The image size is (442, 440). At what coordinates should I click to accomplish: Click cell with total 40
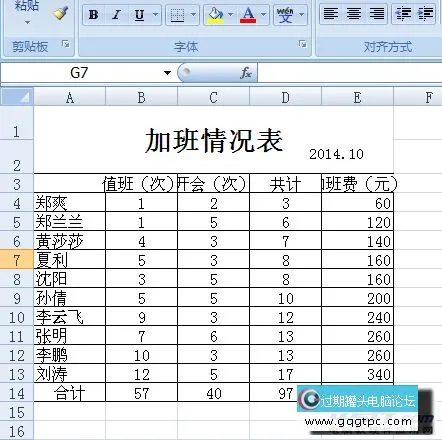(x=214, y=393)
